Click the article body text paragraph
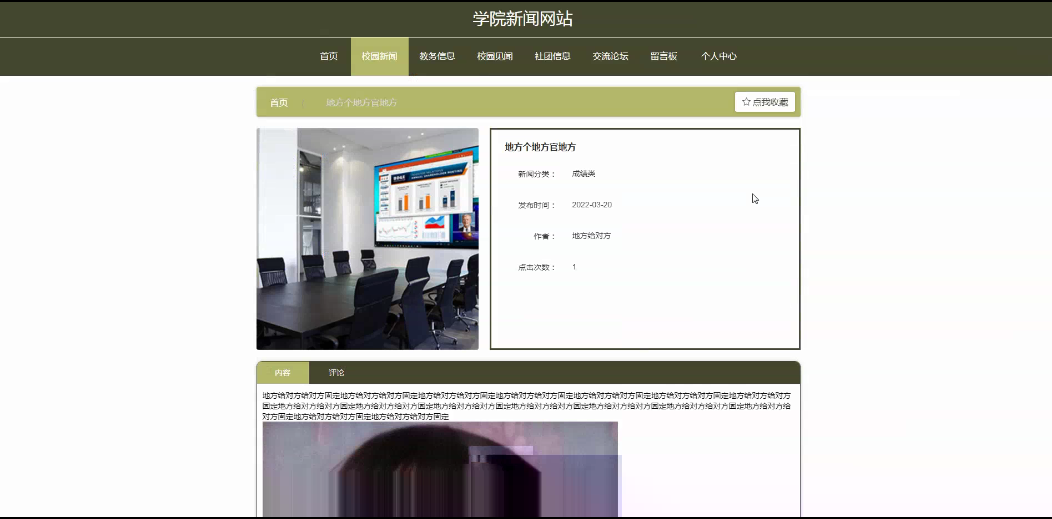 pos(527,406)
